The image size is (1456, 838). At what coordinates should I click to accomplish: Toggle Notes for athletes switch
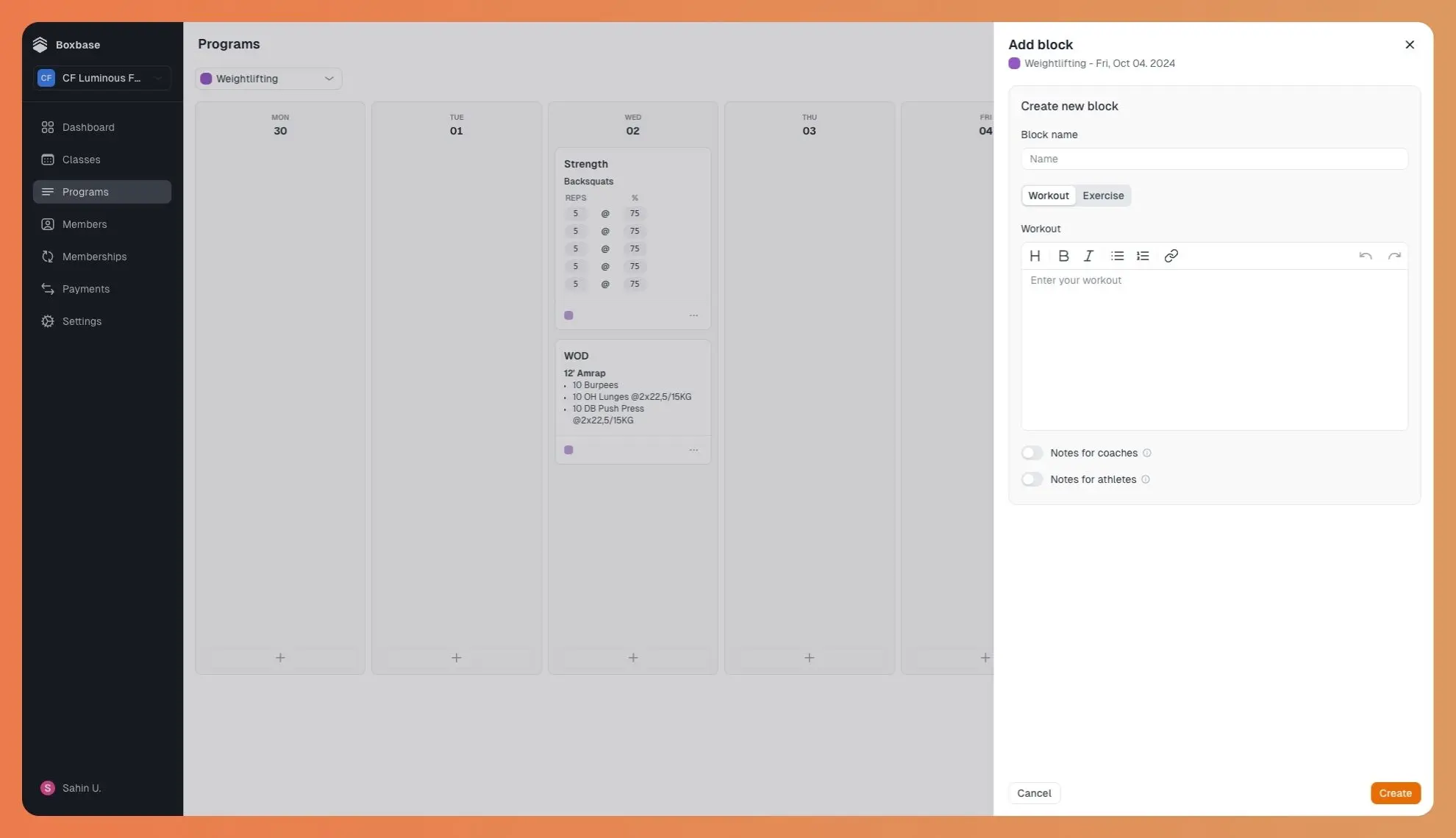1032,479
